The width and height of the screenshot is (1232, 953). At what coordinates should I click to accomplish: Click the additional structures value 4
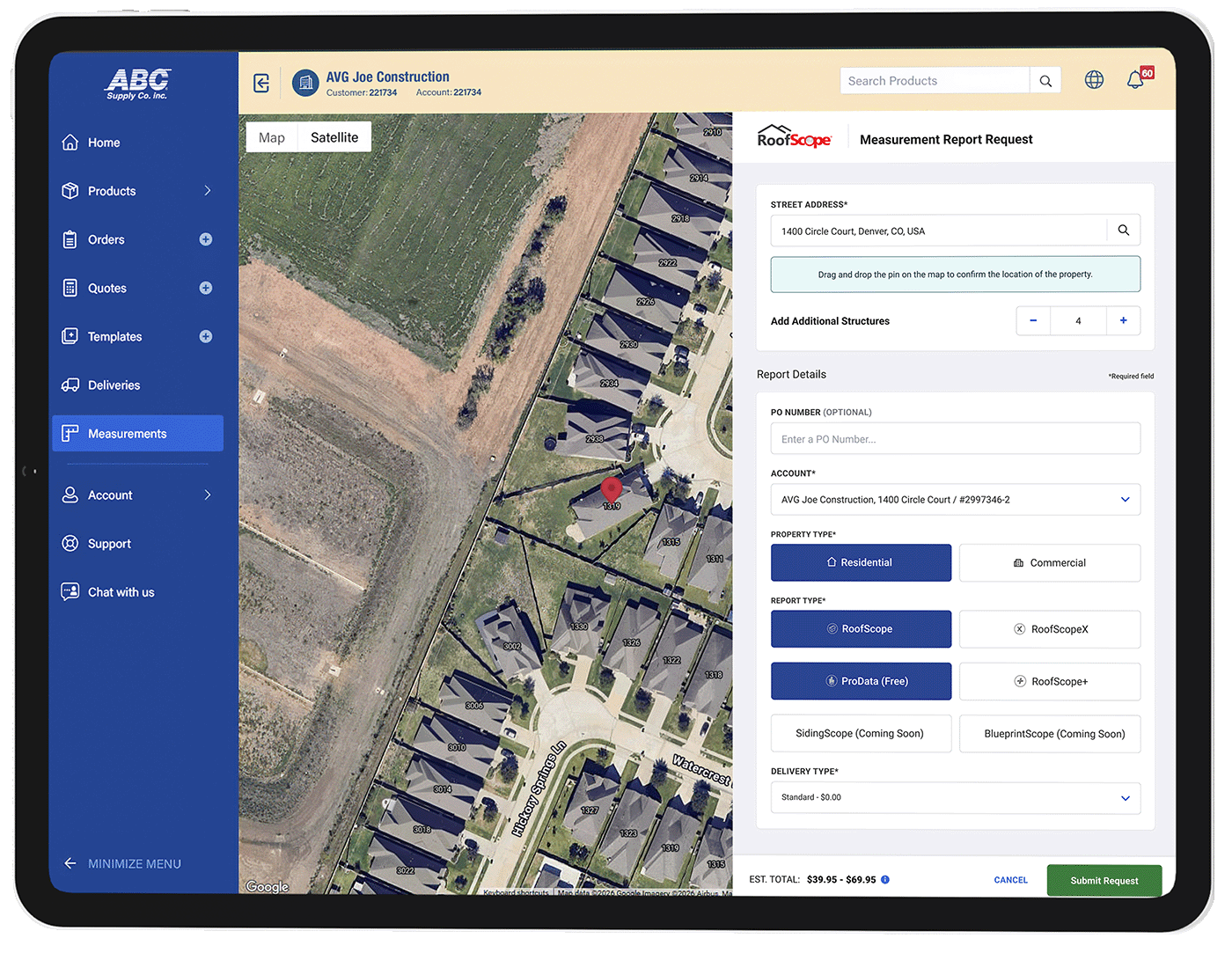coord(1078,321)
